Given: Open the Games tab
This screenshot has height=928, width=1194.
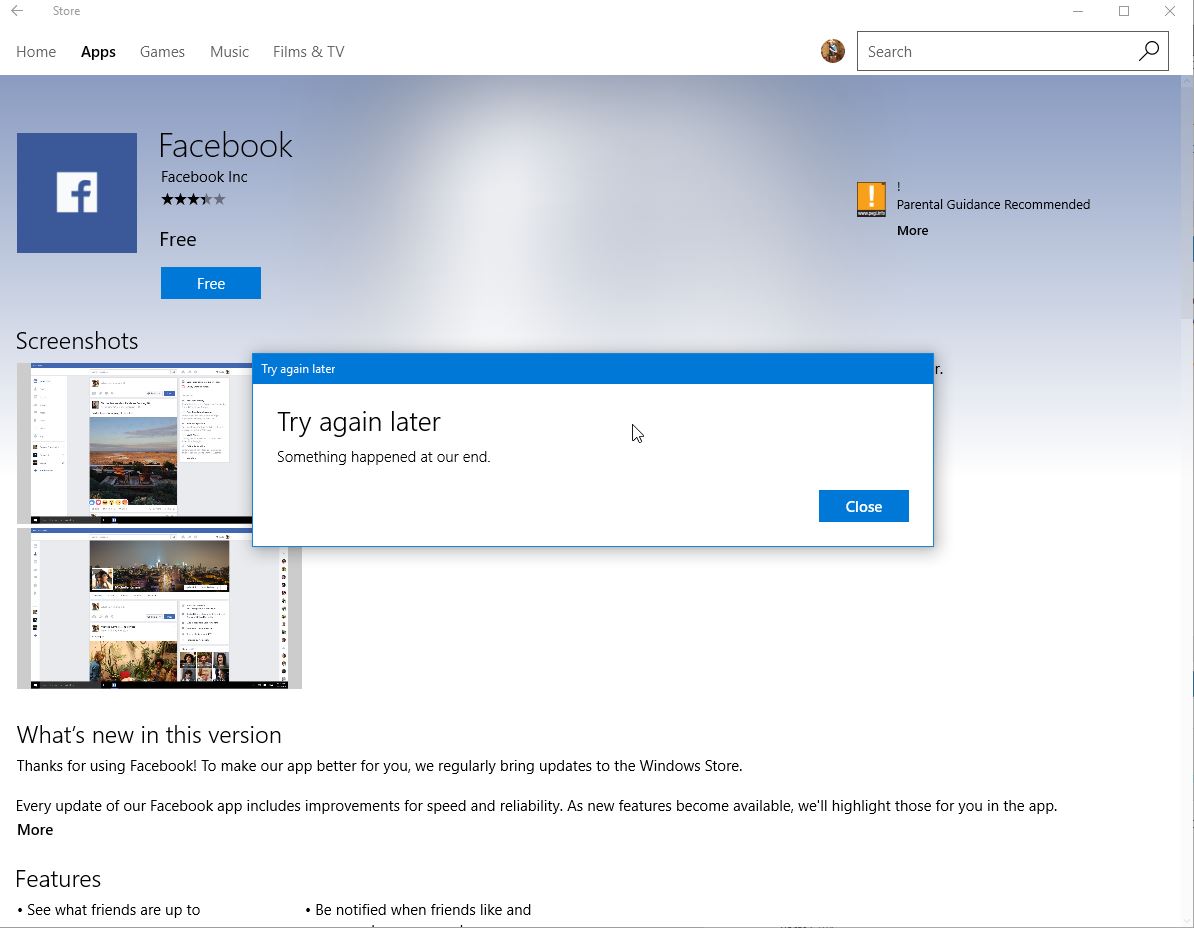Looking at the screenshot, I should [162, 52].
